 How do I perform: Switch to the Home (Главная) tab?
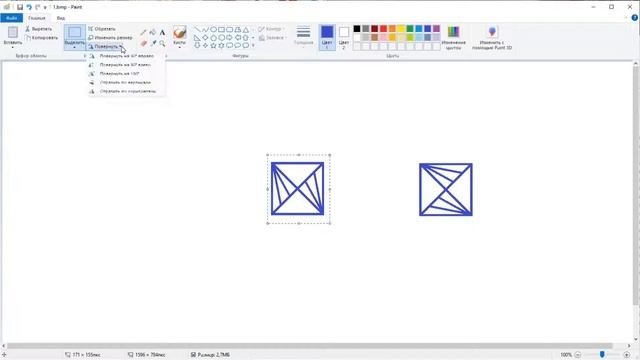click(x=37, y=18)
